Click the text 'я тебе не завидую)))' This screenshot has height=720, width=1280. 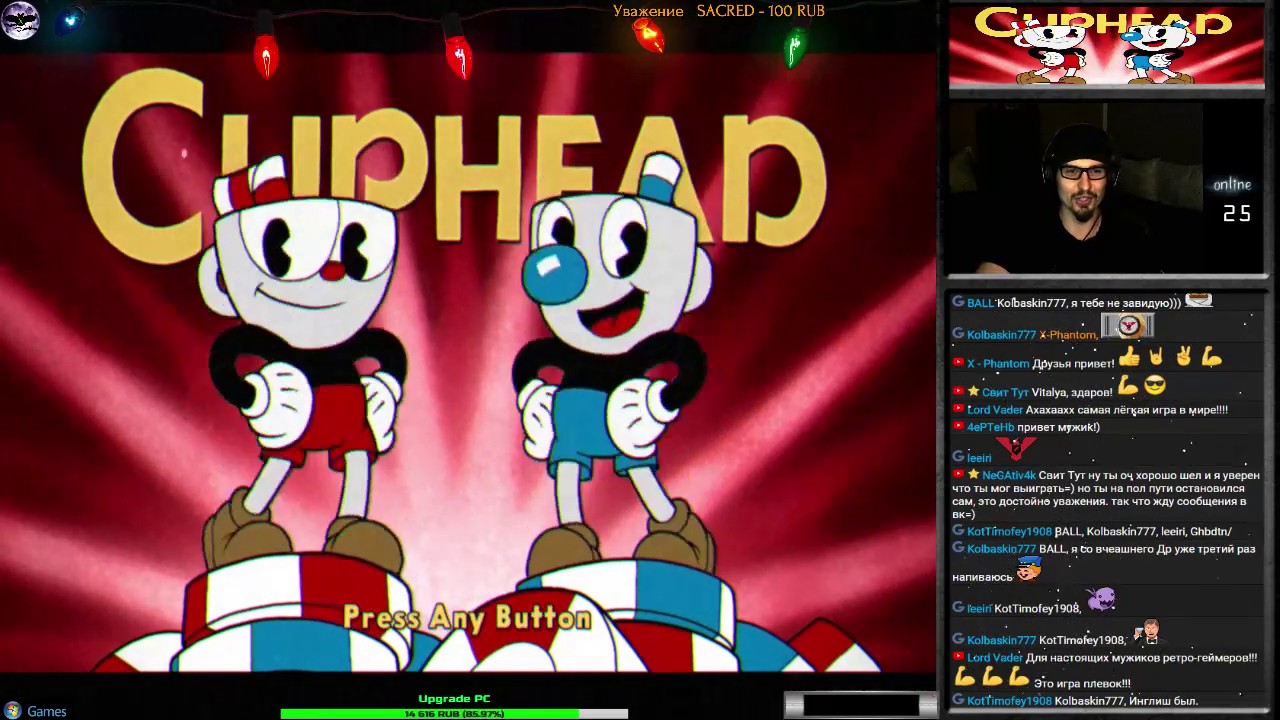(1126, 303)
